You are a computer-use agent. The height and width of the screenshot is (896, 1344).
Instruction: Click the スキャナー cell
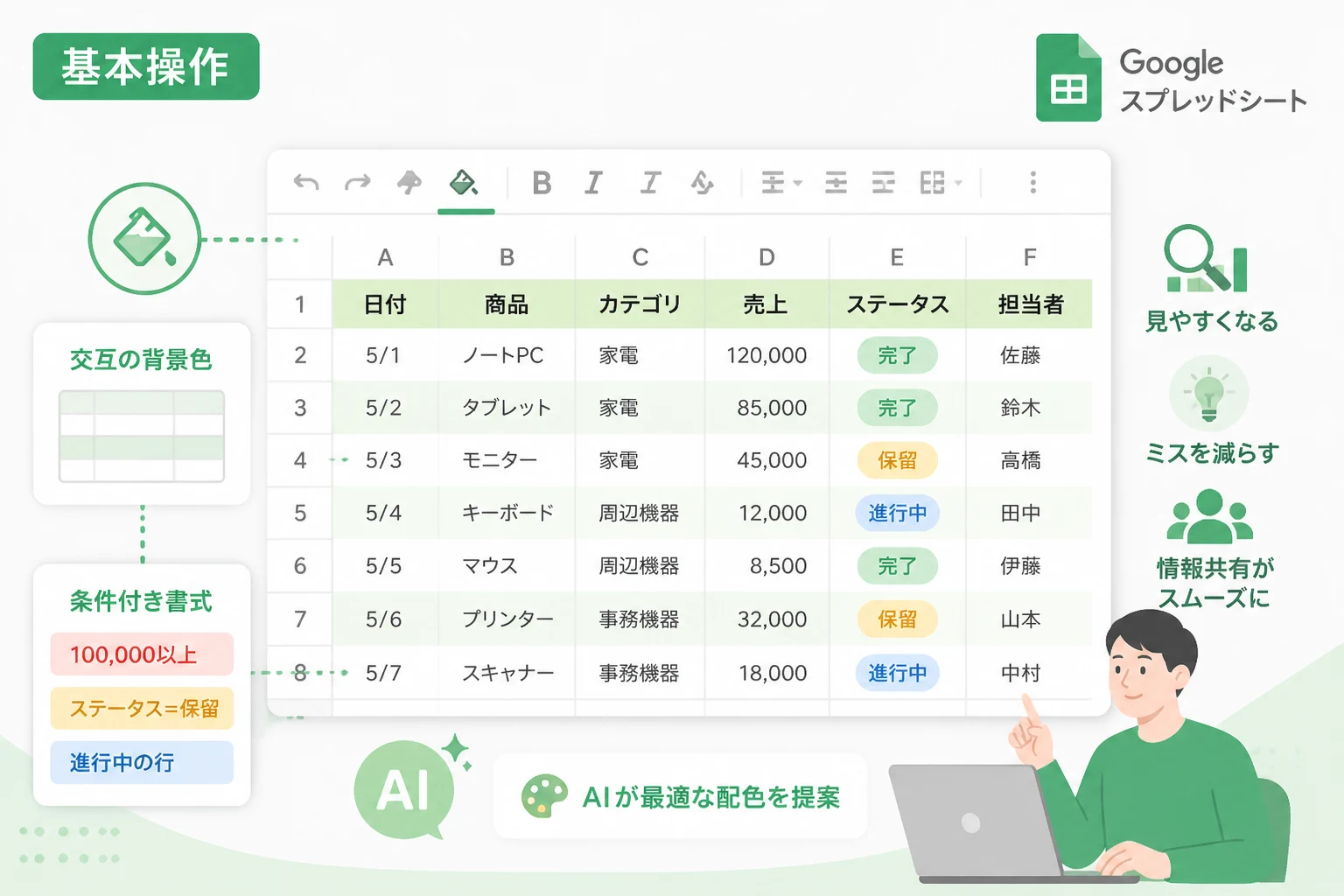tap(507, 673)
